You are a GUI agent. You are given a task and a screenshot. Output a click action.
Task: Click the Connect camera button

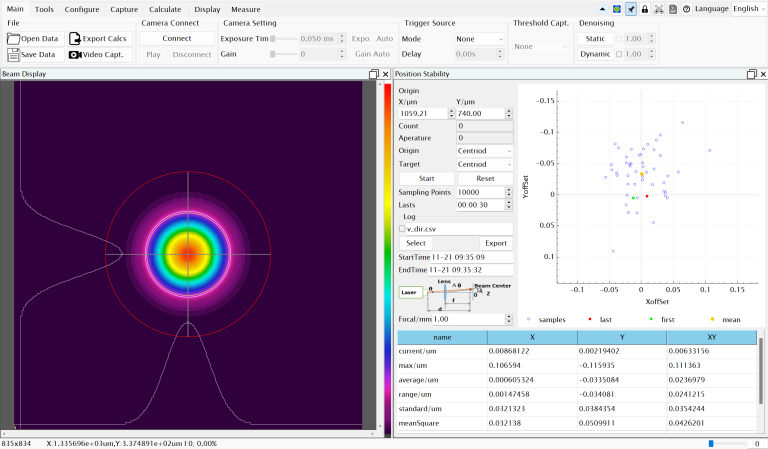point(177,39)
